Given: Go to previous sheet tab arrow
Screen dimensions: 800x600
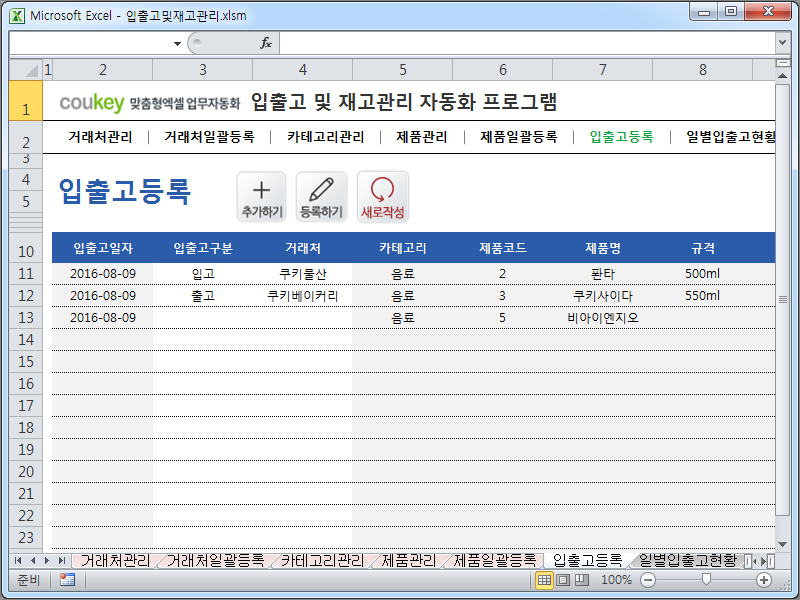Looking at the screenshot, I should click(33, 561).
